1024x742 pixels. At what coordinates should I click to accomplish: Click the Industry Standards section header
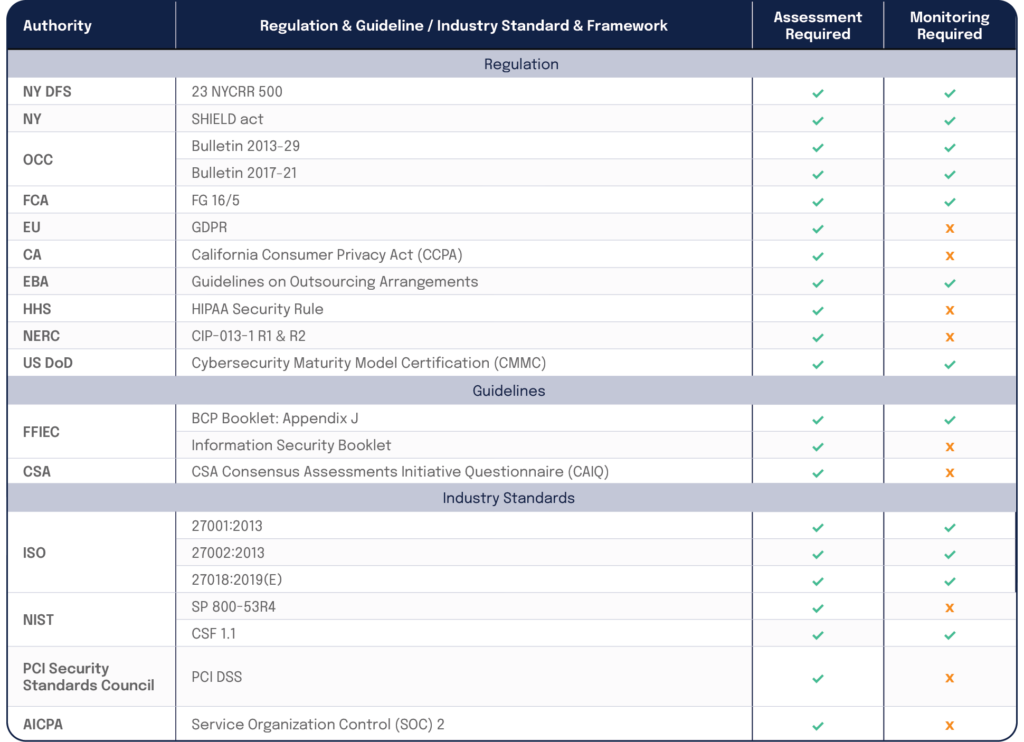[x=508, y=498]
